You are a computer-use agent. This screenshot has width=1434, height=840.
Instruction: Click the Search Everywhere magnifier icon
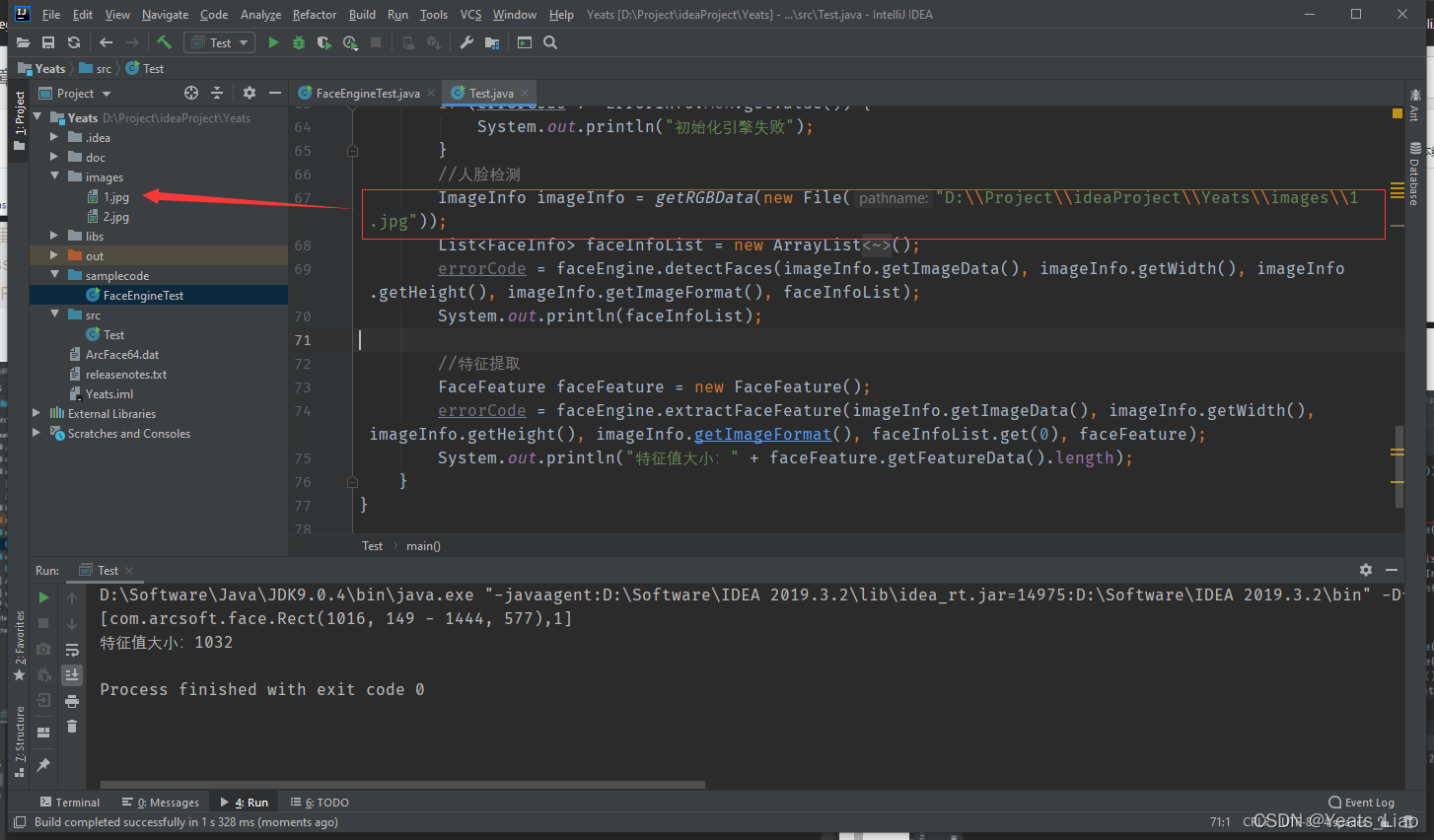[550, 42]
